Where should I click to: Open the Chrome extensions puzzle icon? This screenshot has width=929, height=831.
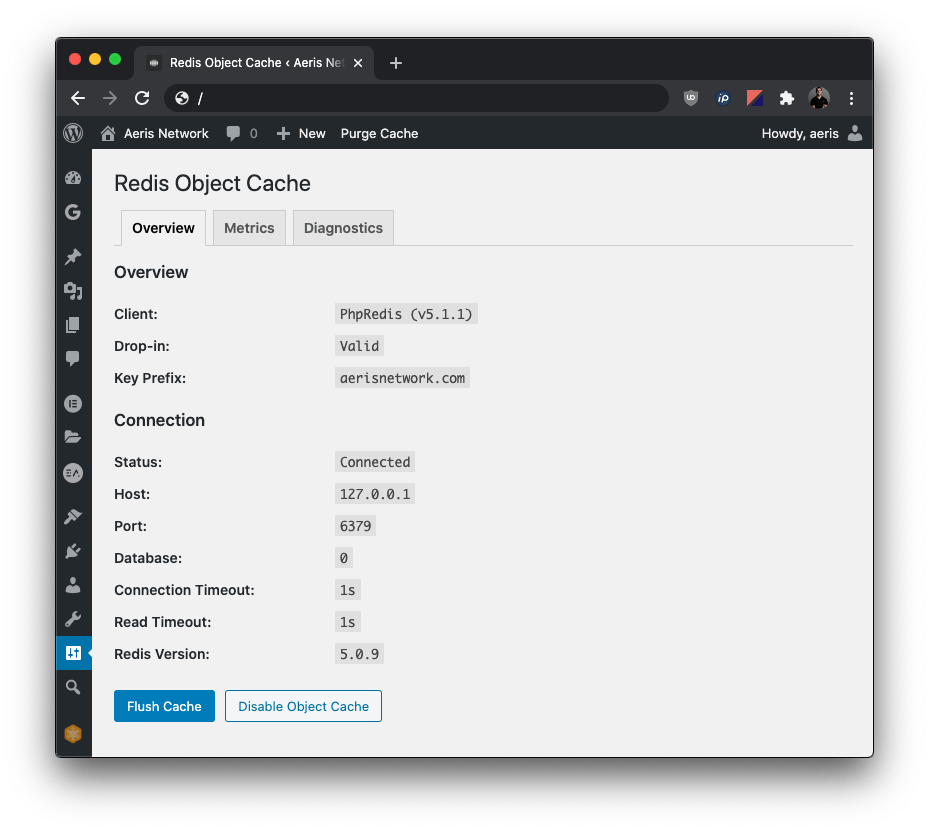786,98
